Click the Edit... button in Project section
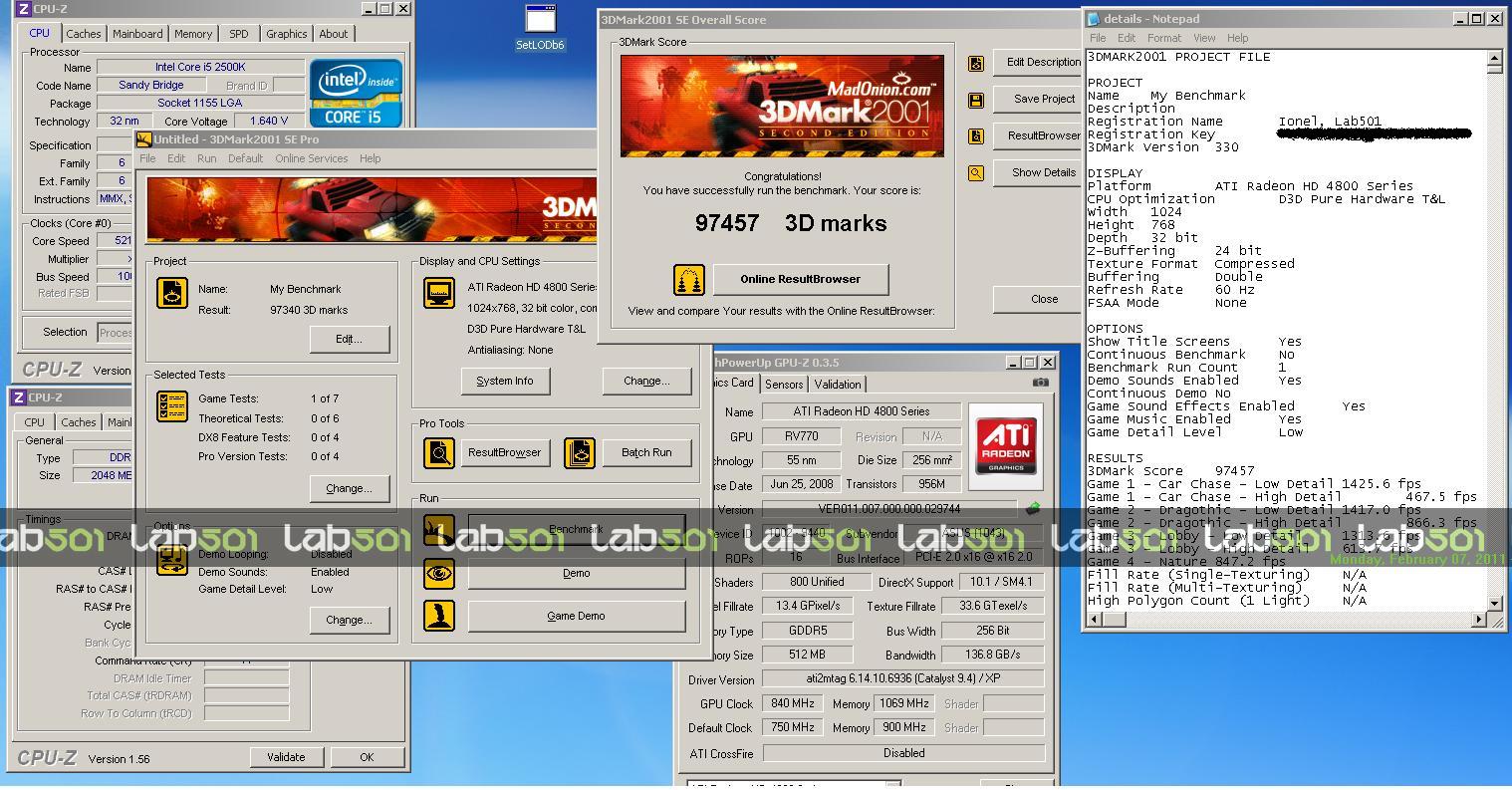 [349, 339]
